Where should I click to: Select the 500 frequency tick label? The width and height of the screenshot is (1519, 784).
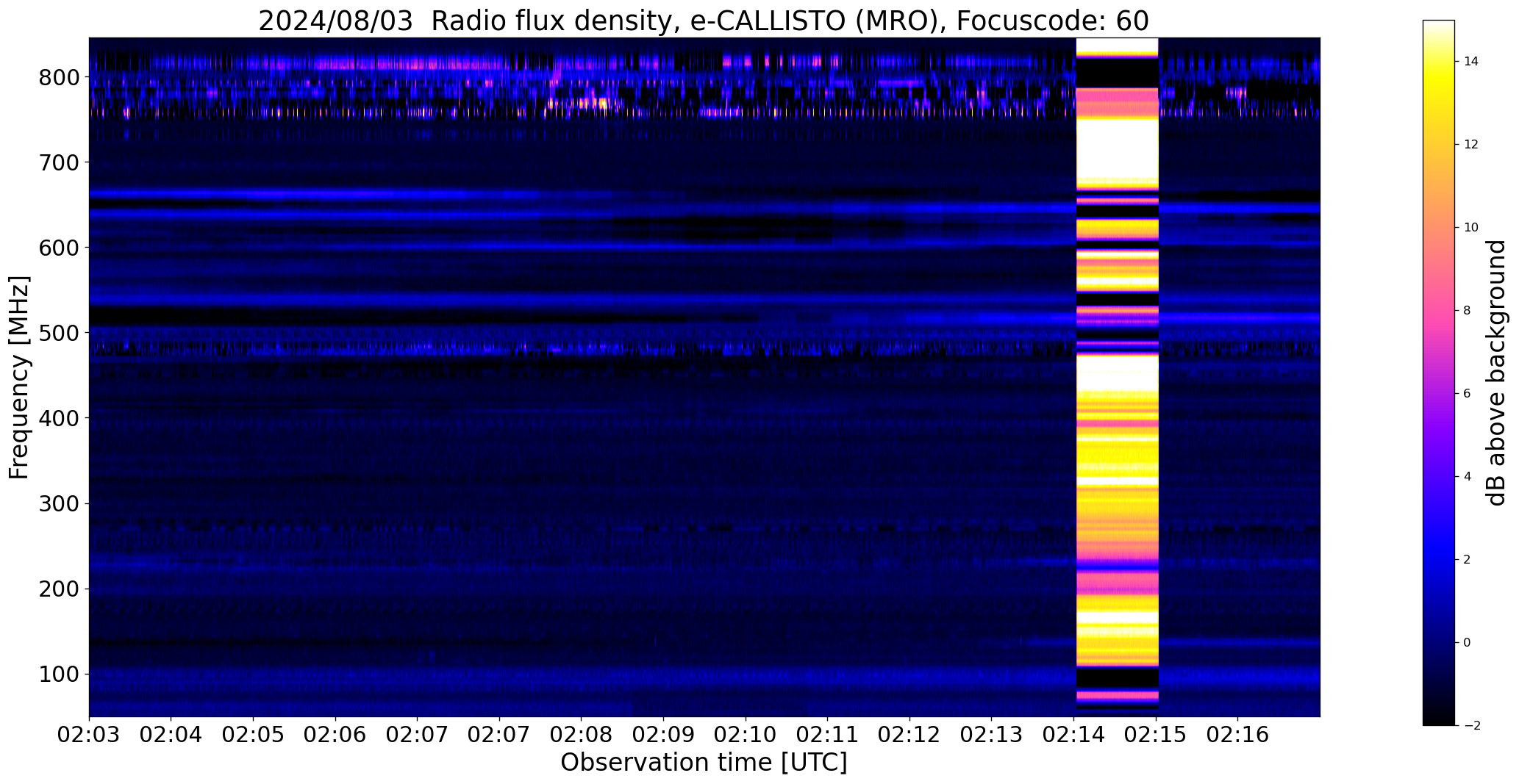click(x=59, y=333)
